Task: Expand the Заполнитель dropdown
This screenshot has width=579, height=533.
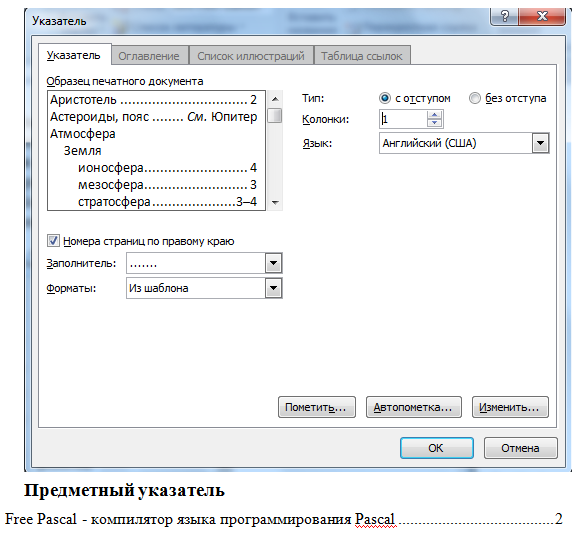Action: (274, 263)
